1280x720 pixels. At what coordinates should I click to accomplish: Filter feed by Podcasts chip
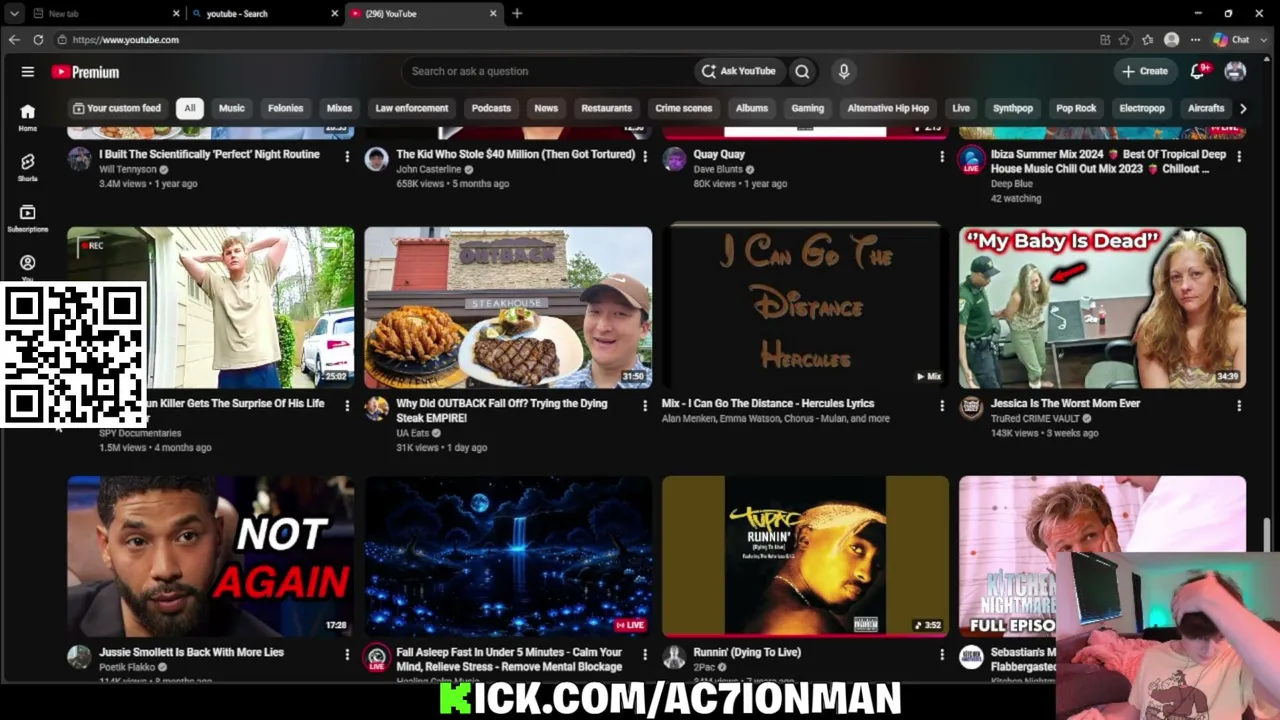pos(491,108)
